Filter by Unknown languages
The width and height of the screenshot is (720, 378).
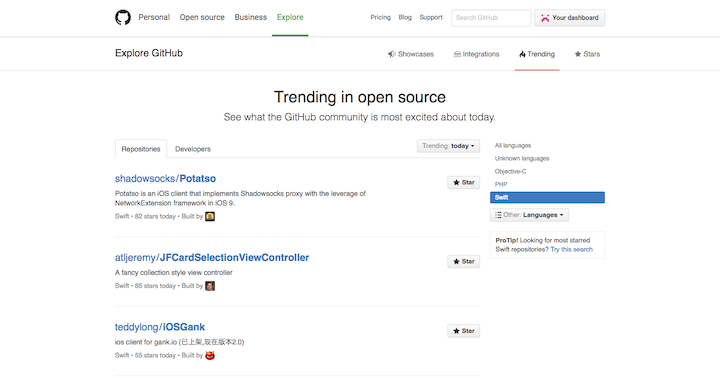(x=522, y=158)
